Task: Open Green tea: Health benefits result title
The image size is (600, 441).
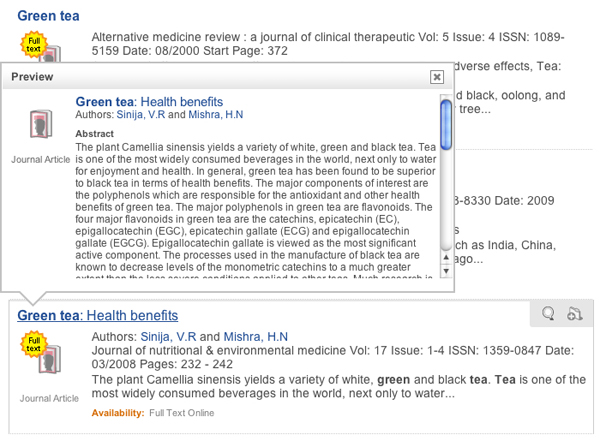Action: (97, 315)
